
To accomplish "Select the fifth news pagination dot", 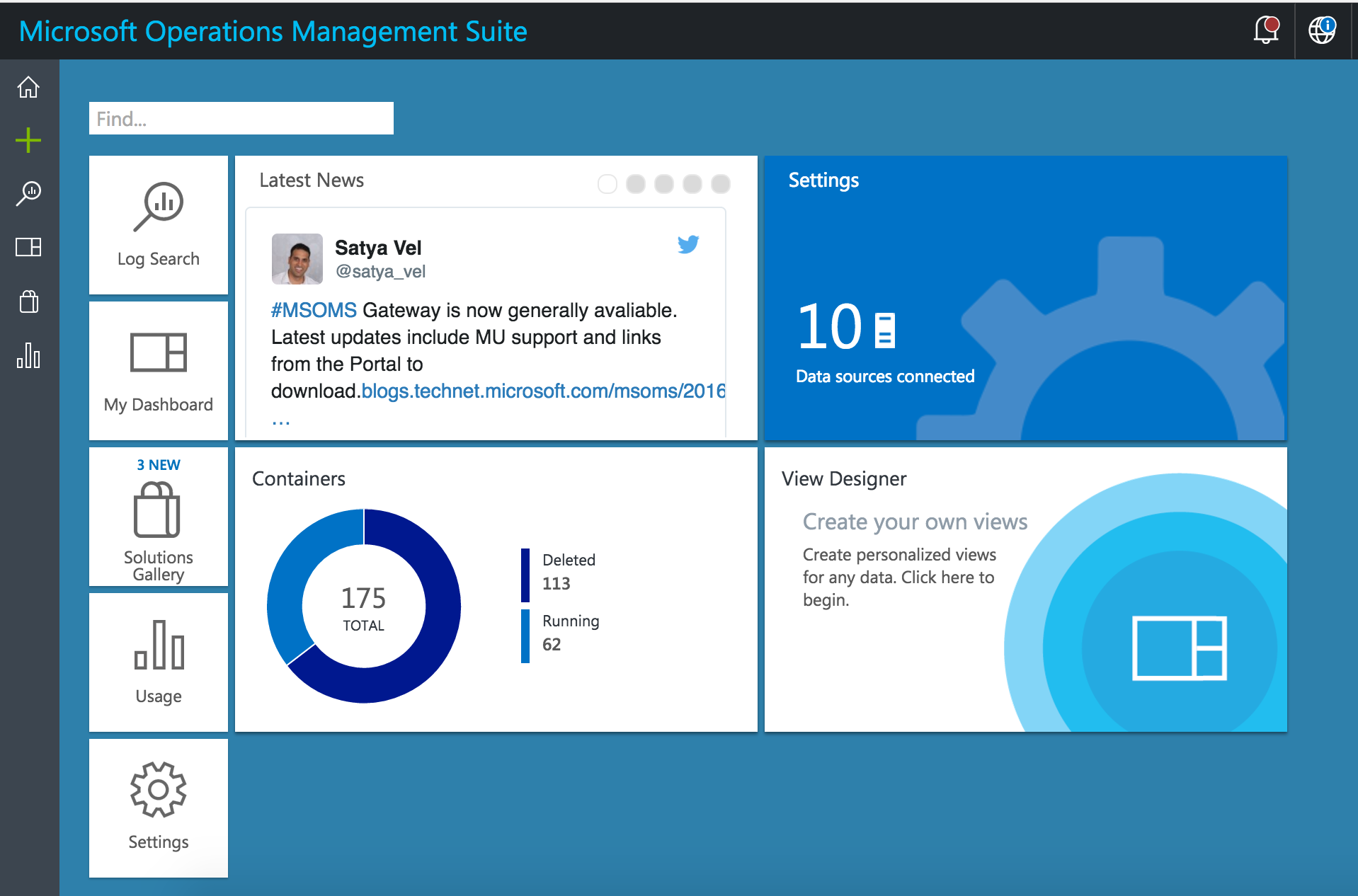I will tap(721, 184).
